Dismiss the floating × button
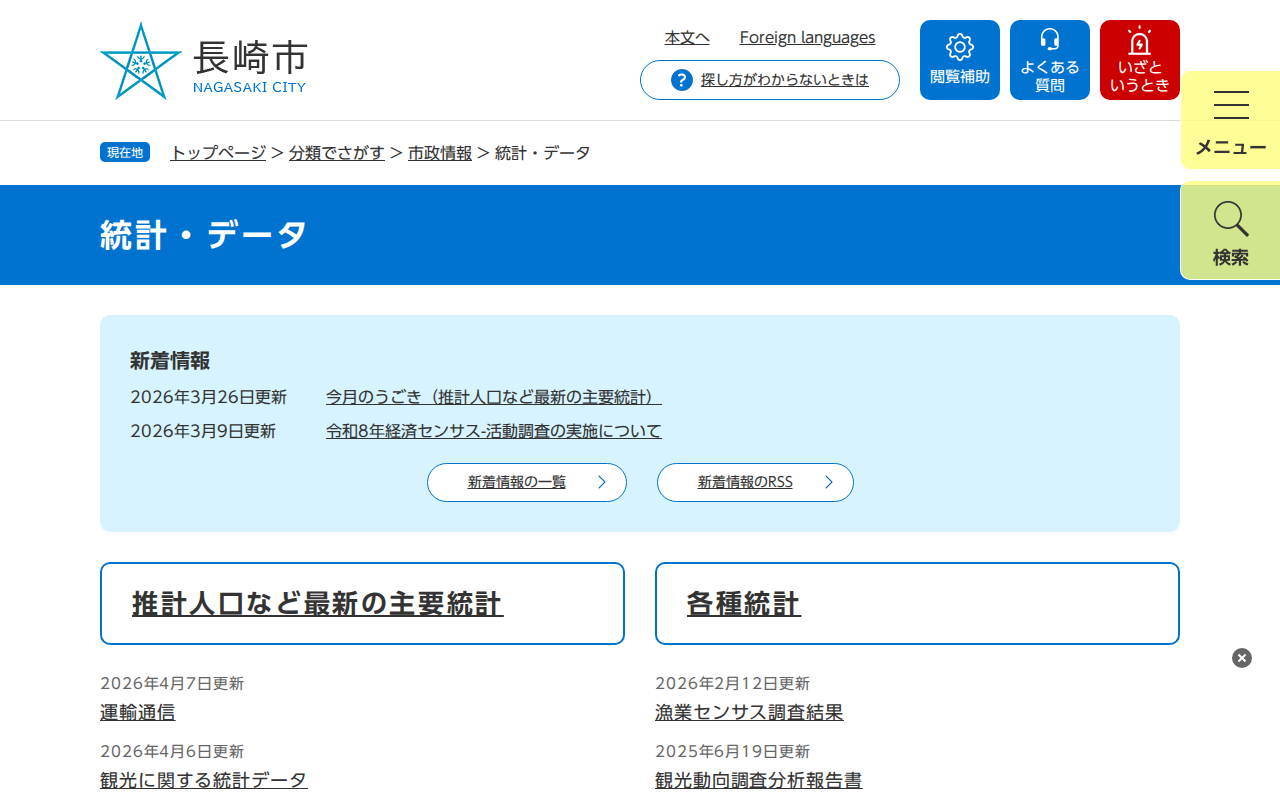Screen dimensions: 1280x800 click(1241, 658)
